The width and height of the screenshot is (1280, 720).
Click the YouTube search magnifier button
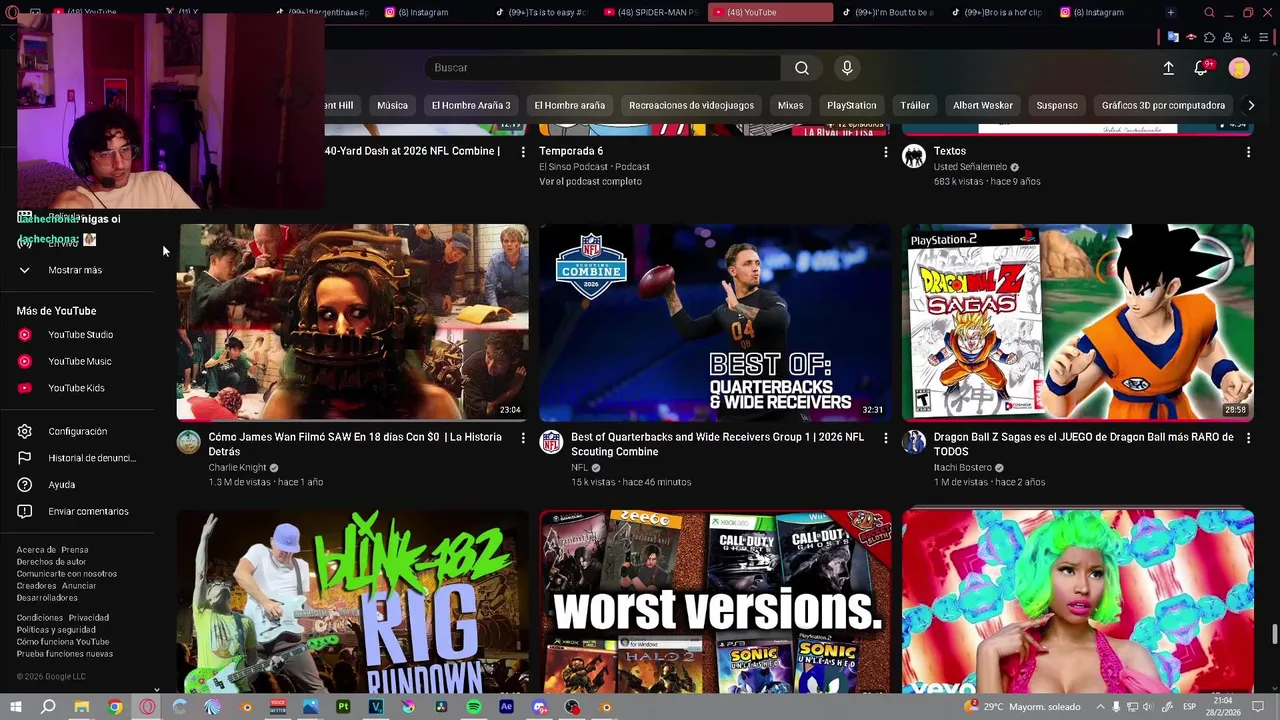pyautogui.click(x=801, y=68)
